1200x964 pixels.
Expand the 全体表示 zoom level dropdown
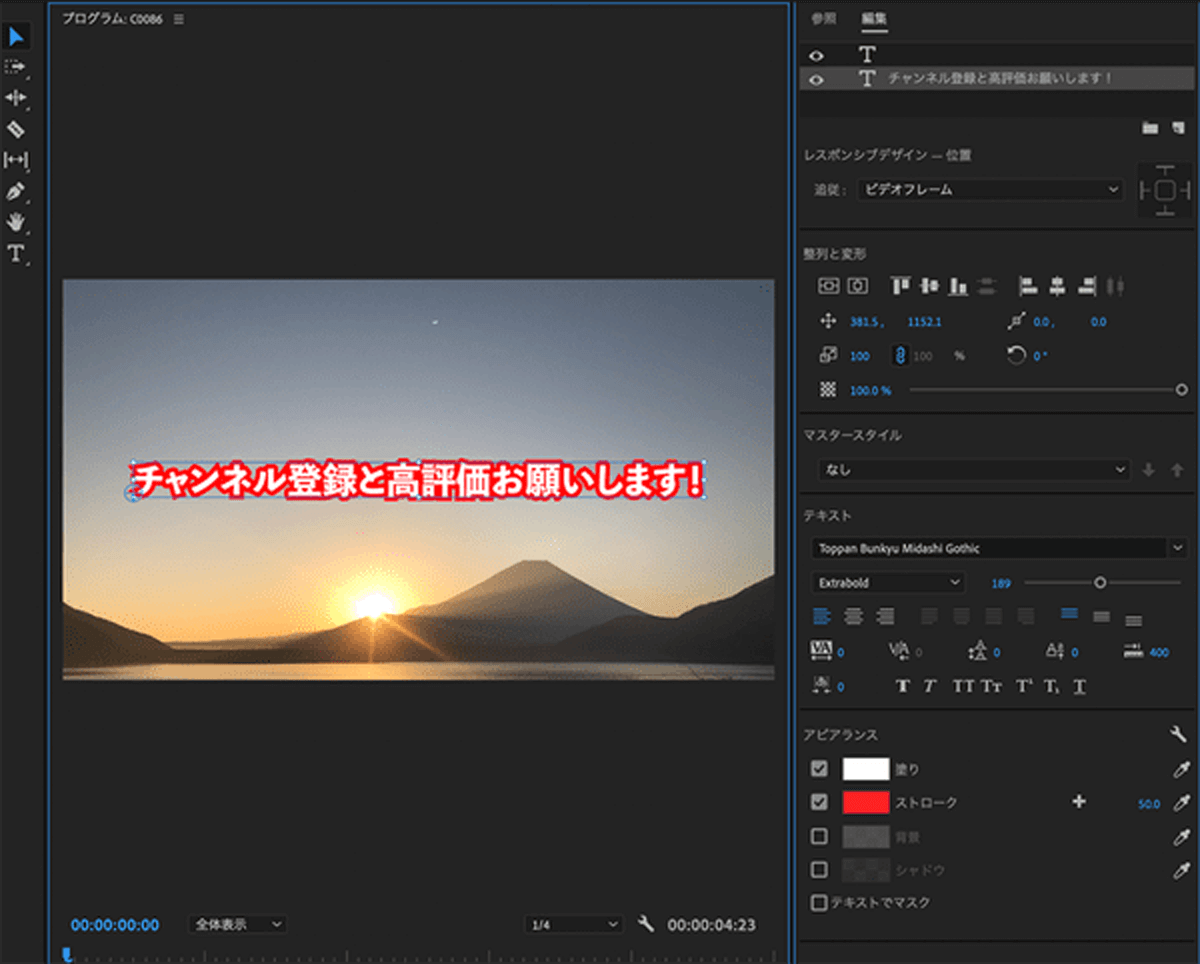237,924
